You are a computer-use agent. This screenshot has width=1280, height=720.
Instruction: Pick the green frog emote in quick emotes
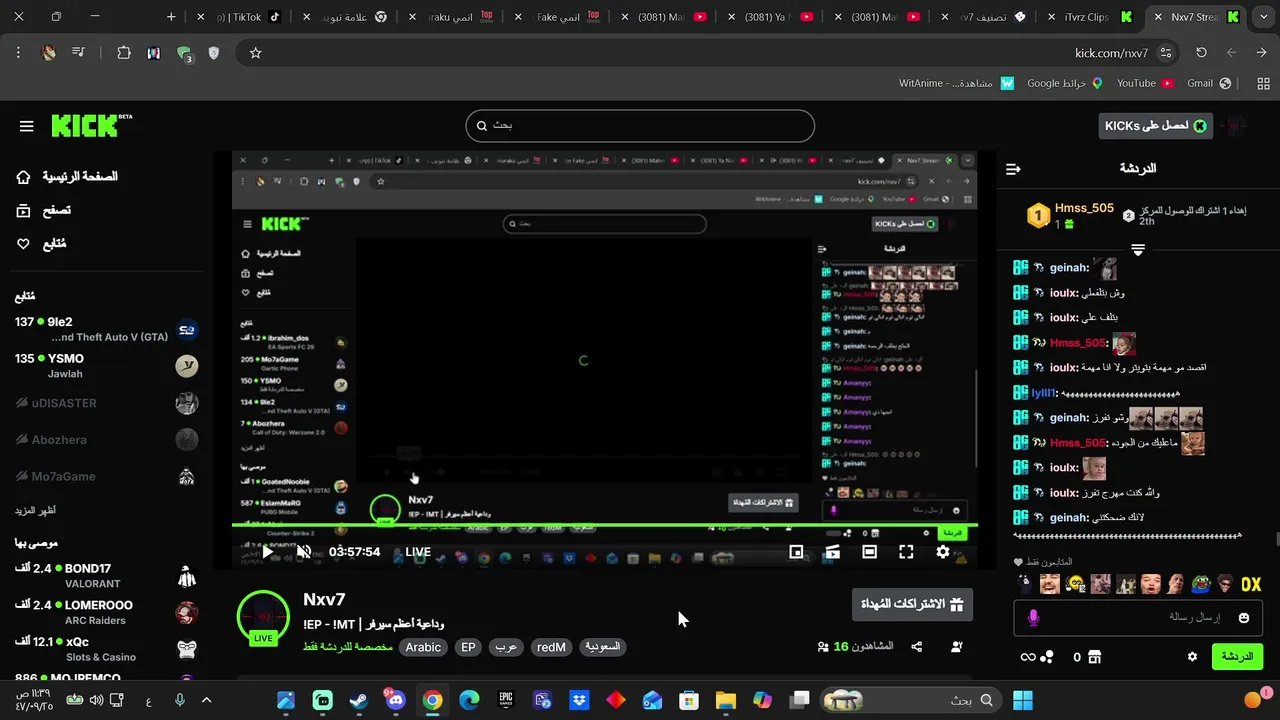click(x=1199, y=584)
